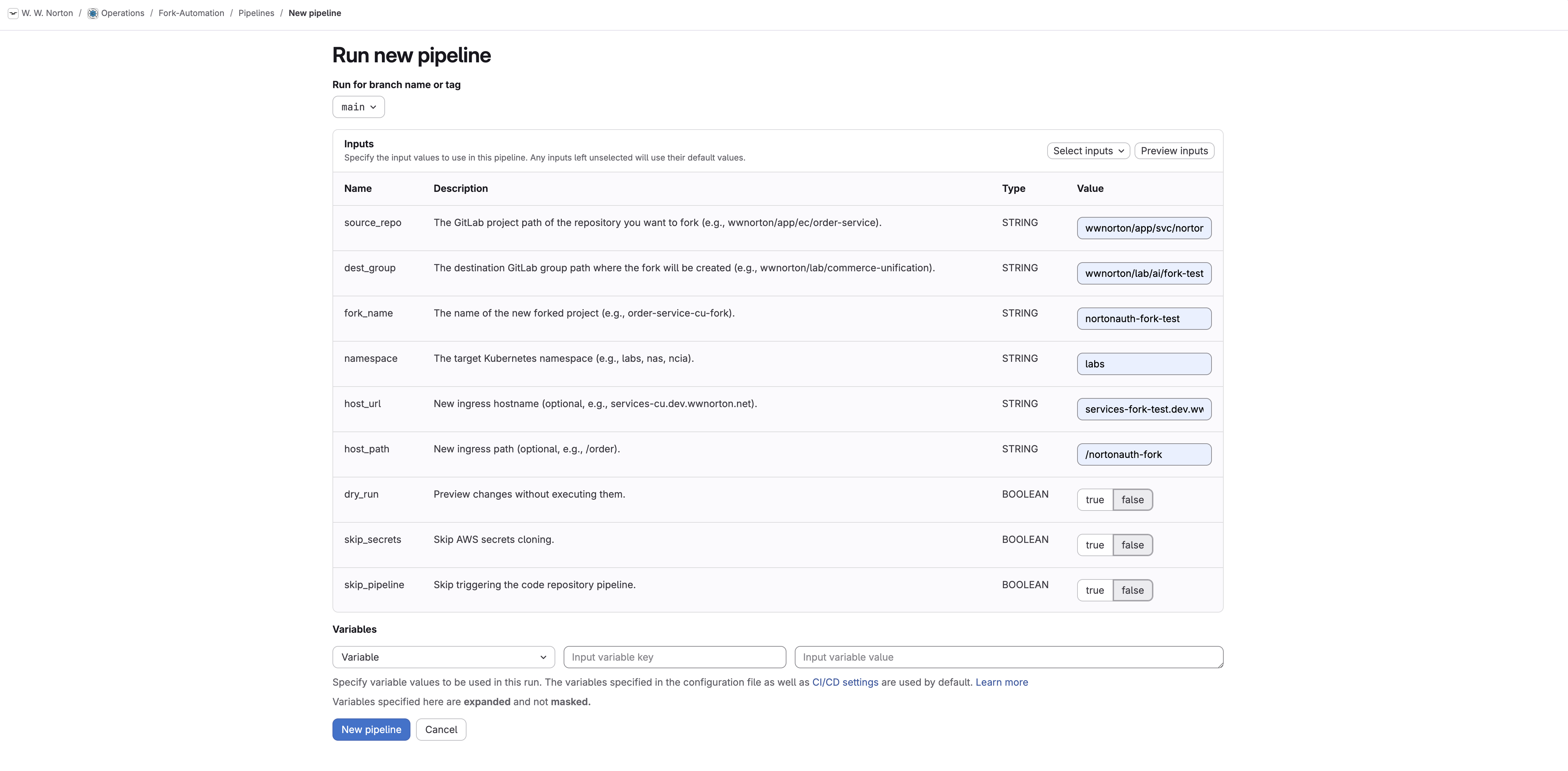Click the source_repo row name
This screenshot has width=1568, height=771.
coord(373,223)
